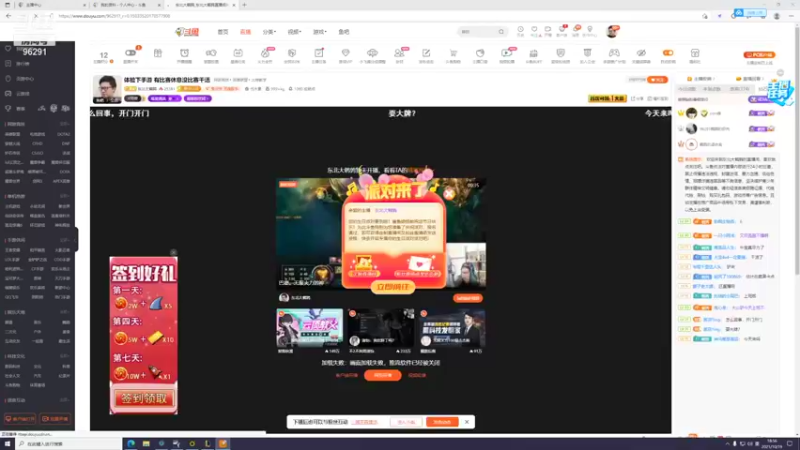This screenshot has width=800, height=450.
Task: Switch to the second tab of the rank panel
Action: [711, 89]
